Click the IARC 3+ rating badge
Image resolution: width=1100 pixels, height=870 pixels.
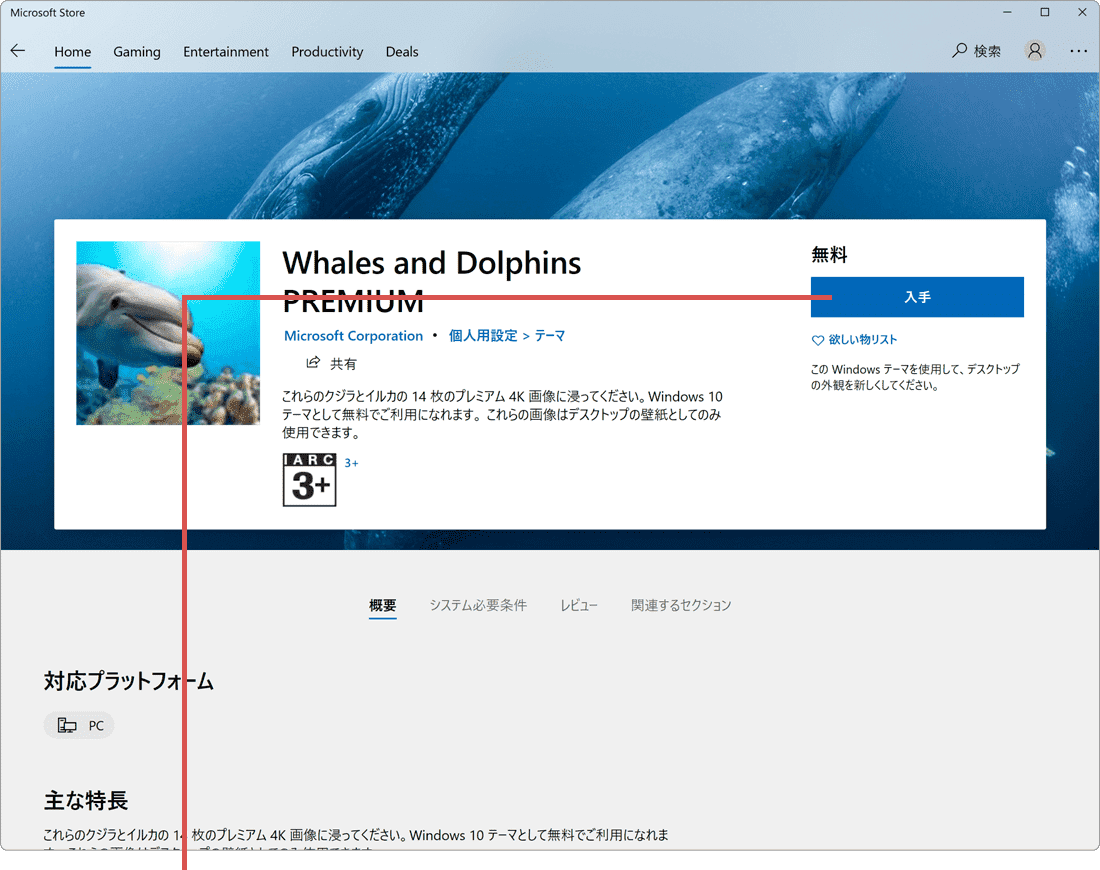point(309,480)
